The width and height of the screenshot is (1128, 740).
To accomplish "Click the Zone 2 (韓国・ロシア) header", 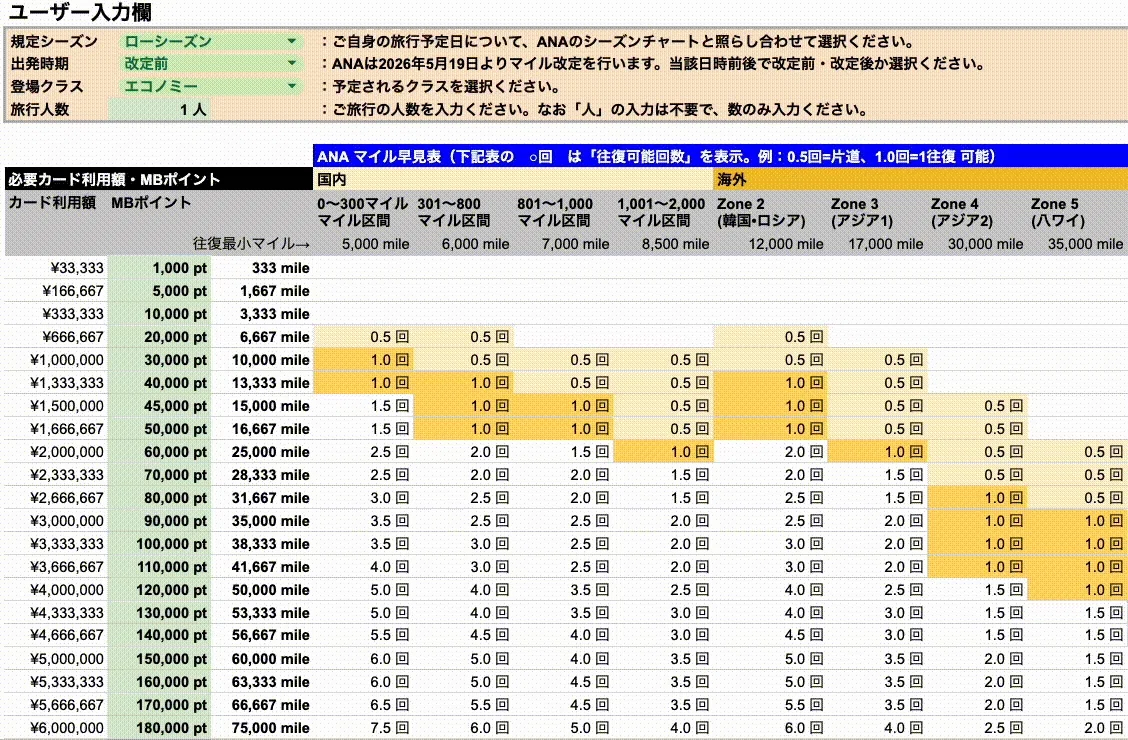I will tap(770, 212).
